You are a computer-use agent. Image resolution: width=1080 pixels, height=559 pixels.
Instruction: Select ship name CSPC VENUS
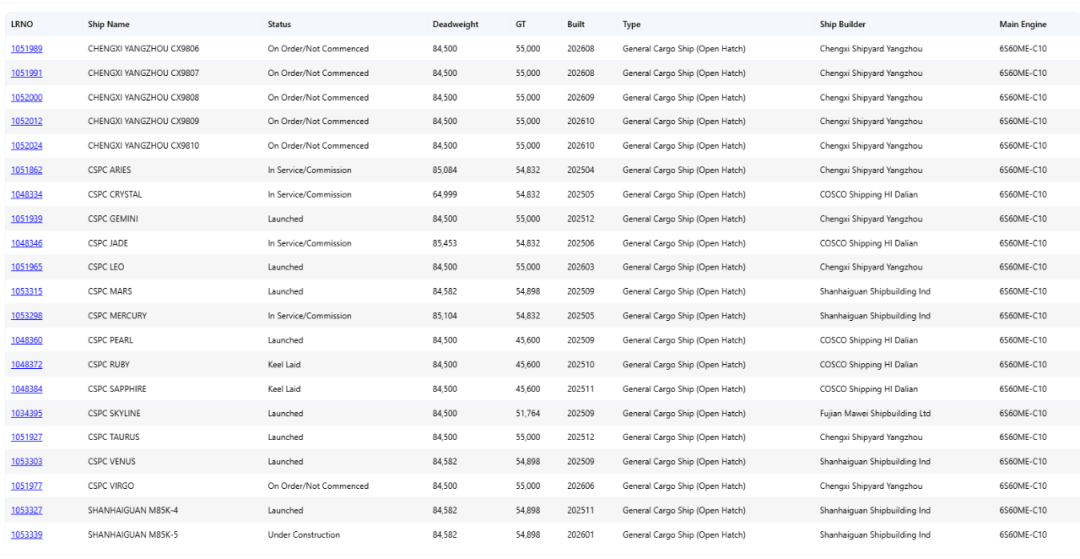(x=112, y=462)
